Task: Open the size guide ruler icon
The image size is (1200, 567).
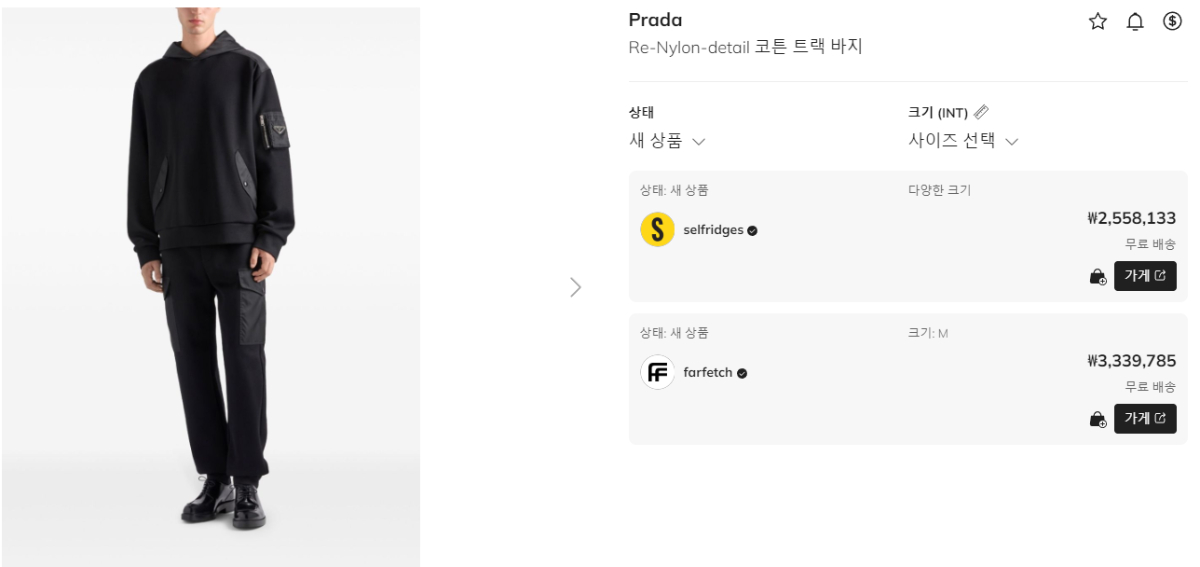Action: pos(981,112)
